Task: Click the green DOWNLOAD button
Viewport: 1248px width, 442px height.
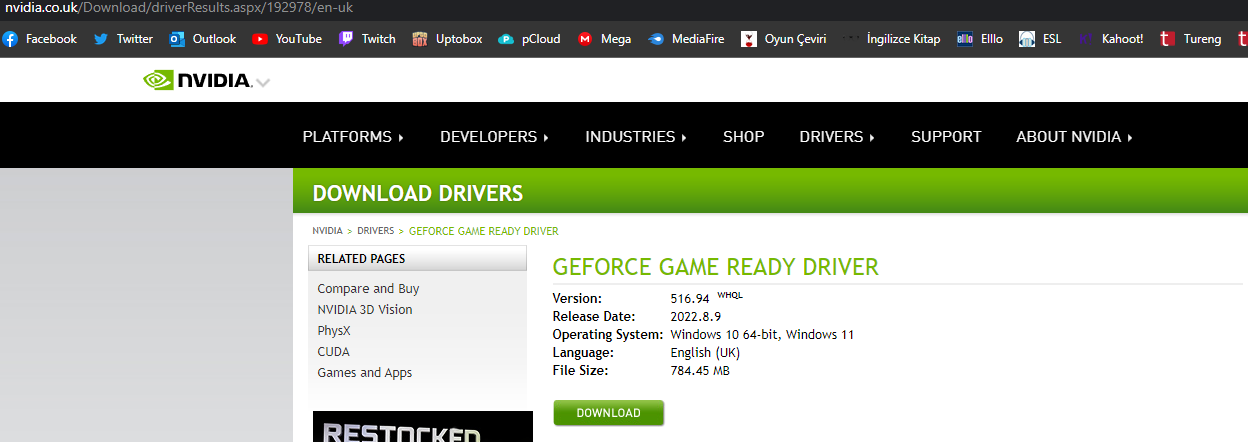Action: click(x=608, y=413)
